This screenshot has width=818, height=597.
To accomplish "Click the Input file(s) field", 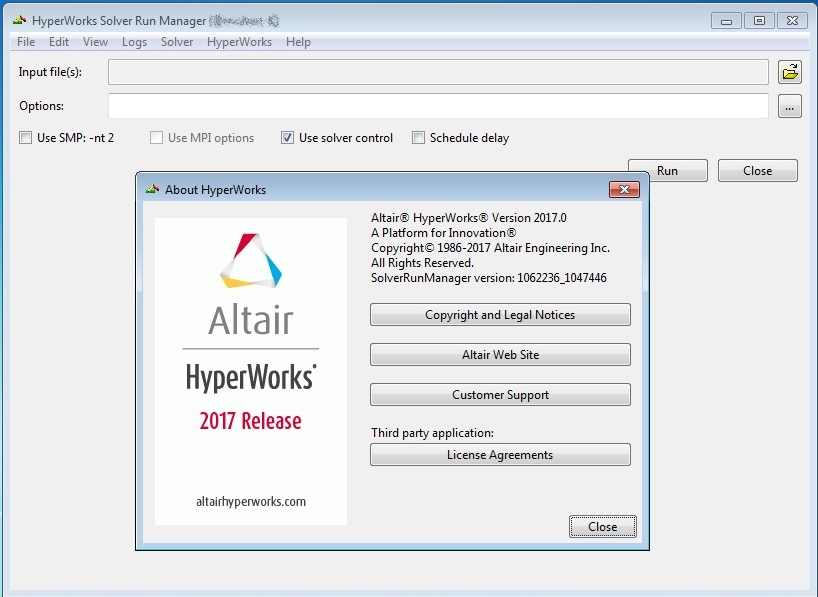I will 438,72.
